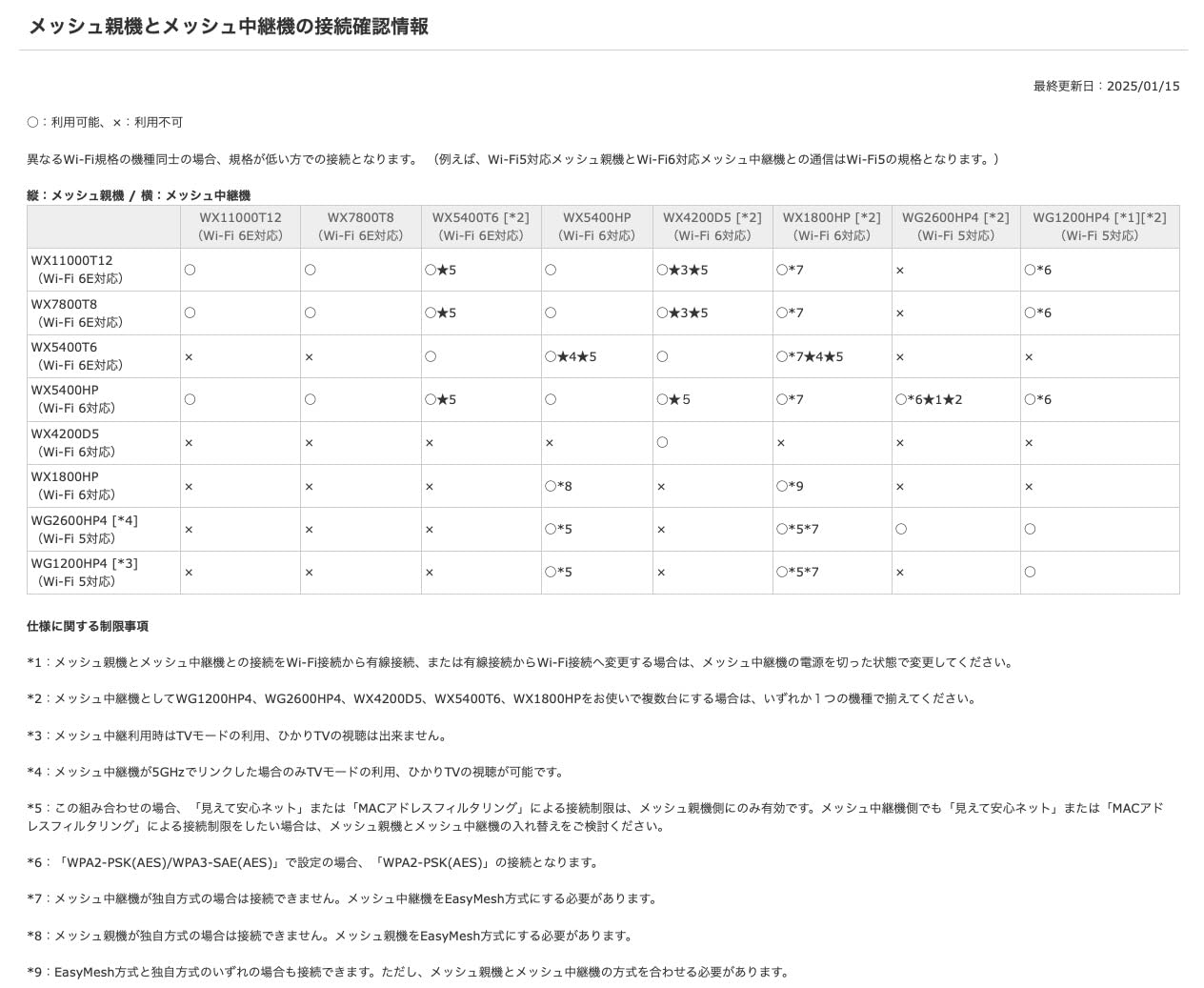Screen dimensions: 1204x988
Task: Select the WX11000T12 column header
Action: click(240, 227)
